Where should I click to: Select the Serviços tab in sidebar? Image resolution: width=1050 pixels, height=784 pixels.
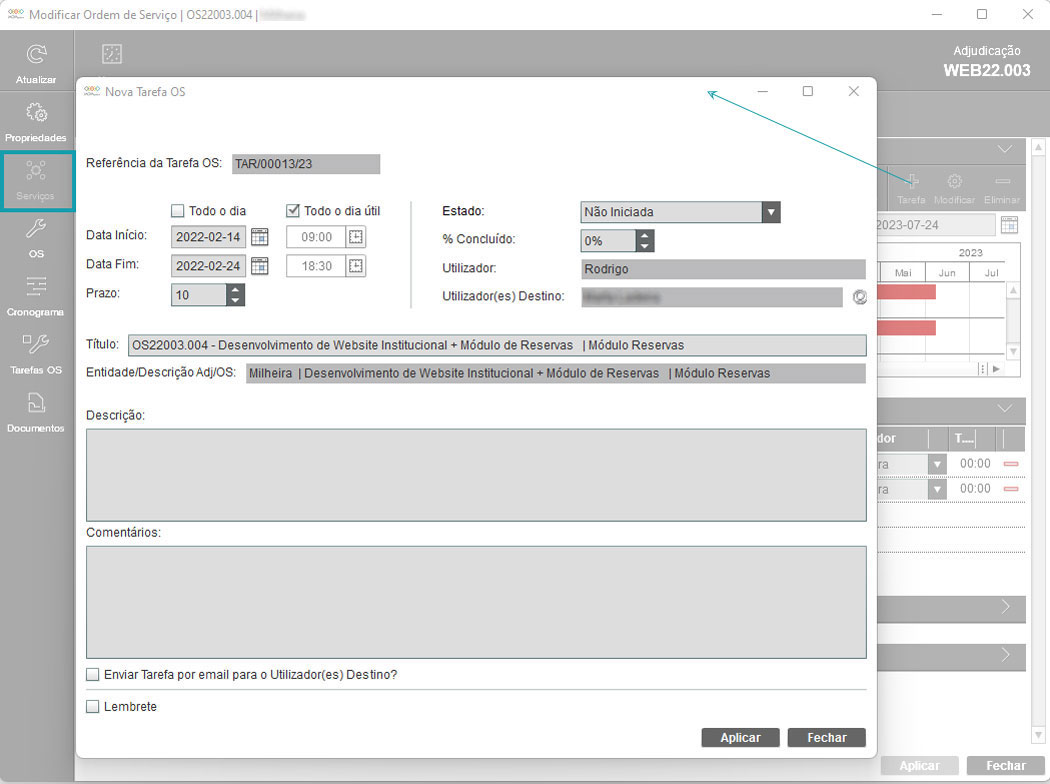pos(37,181)
